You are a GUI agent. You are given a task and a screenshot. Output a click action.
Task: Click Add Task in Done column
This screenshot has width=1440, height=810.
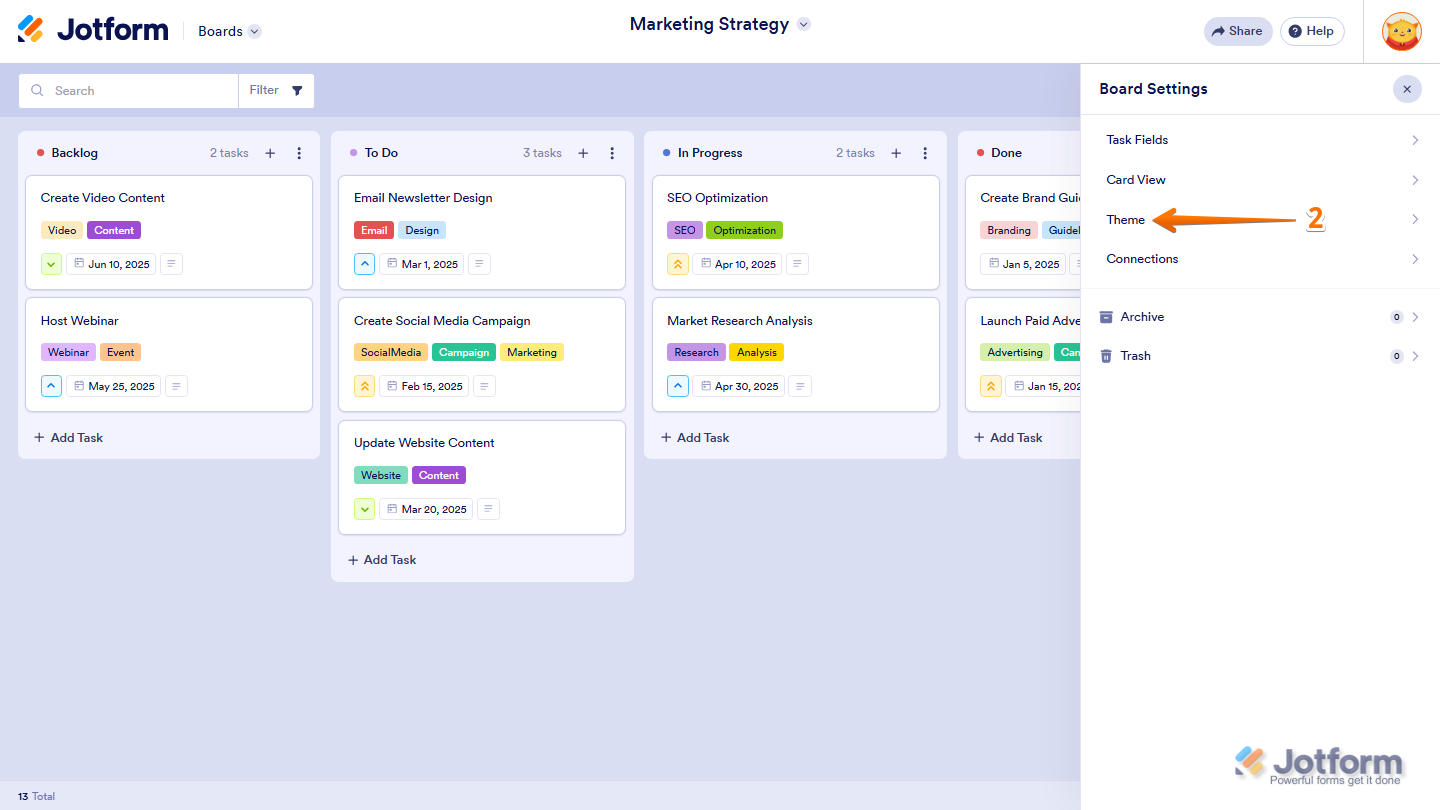[1007, 438]
